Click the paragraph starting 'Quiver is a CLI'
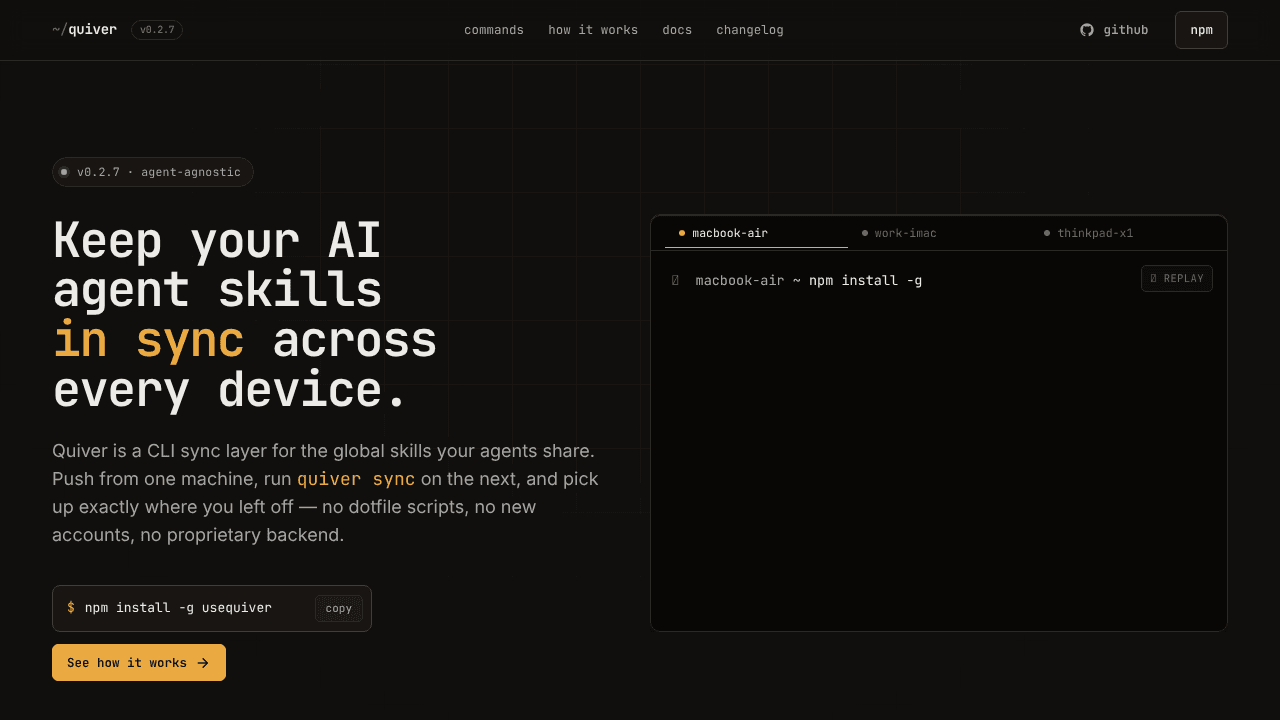The image size is (1280, 720). (326, 493)
